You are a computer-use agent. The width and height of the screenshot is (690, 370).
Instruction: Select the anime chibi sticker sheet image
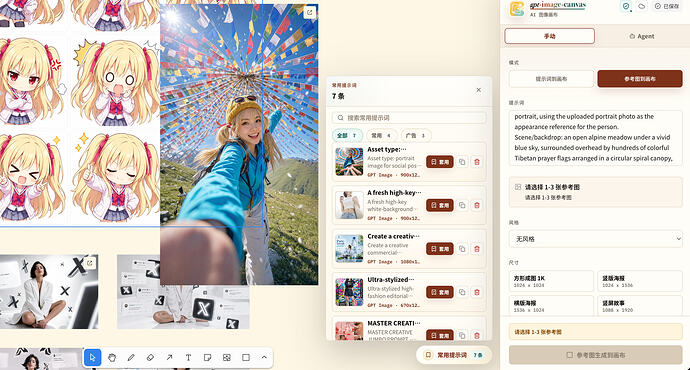(x=80, y=112)
